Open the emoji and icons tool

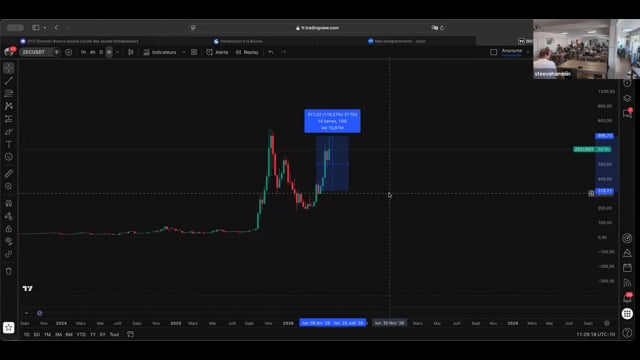coord(9,157)
